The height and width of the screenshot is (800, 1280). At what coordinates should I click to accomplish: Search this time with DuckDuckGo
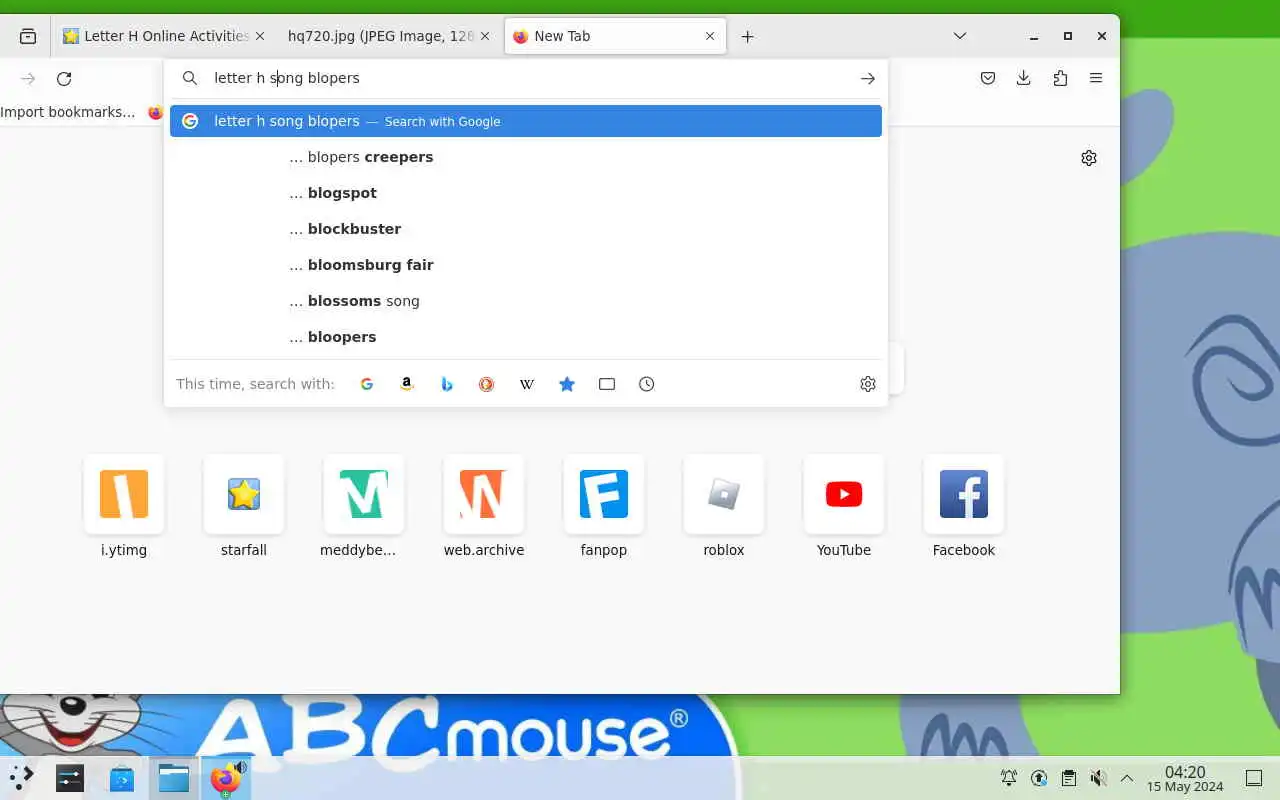(487, 384)
